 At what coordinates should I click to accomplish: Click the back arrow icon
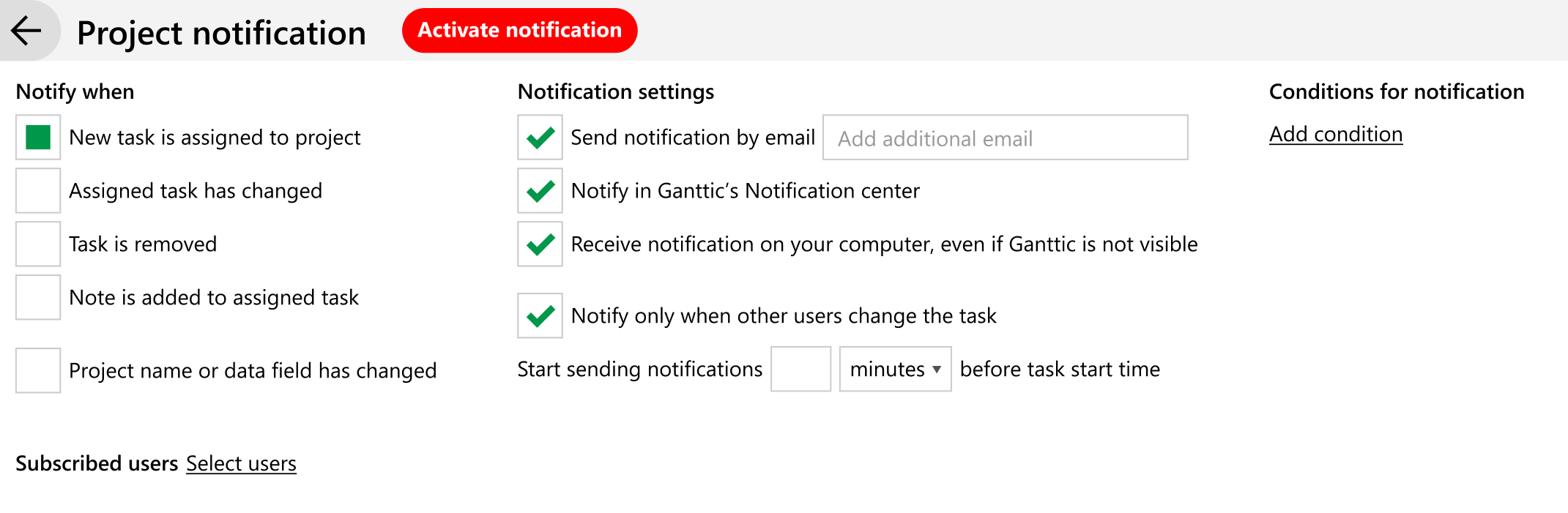coord(26,31)
